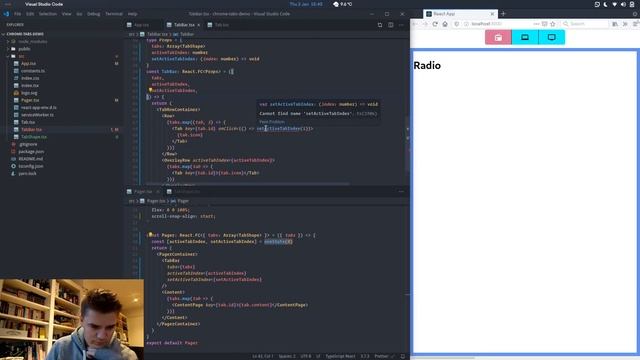Click the browser back arrow
640x360 pixels.
click(x=415, y=24)
